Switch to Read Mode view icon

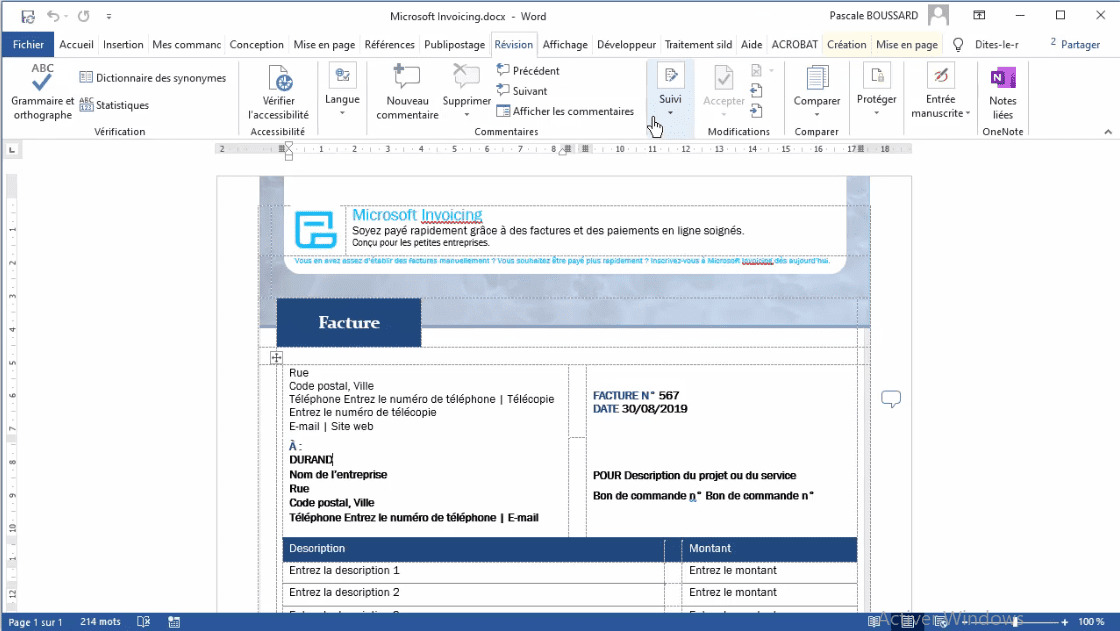pyautogui.click(x=874, y=622)
